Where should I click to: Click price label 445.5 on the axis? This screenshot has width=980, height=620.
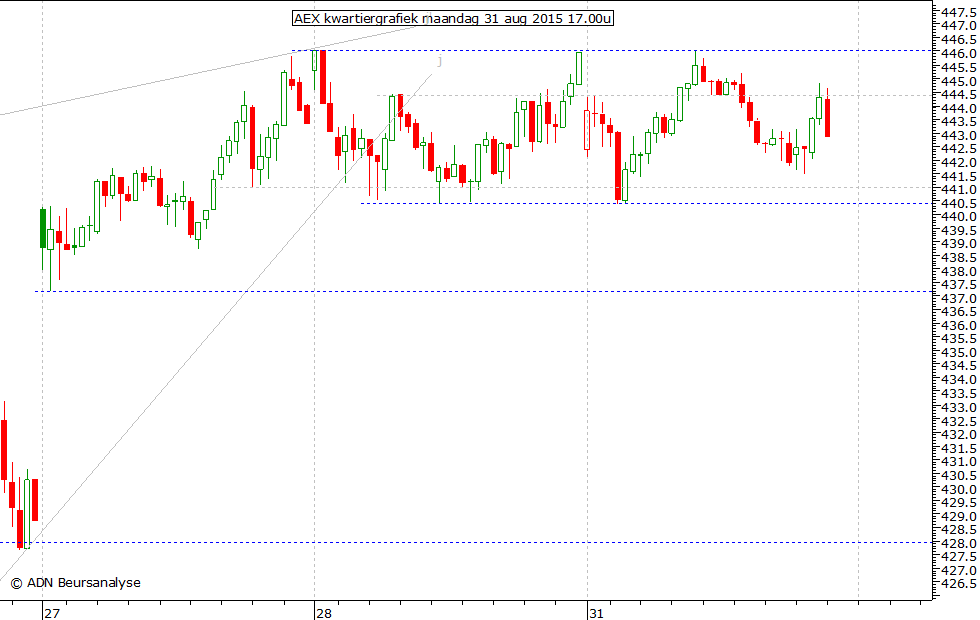click(x=958, y=67)
